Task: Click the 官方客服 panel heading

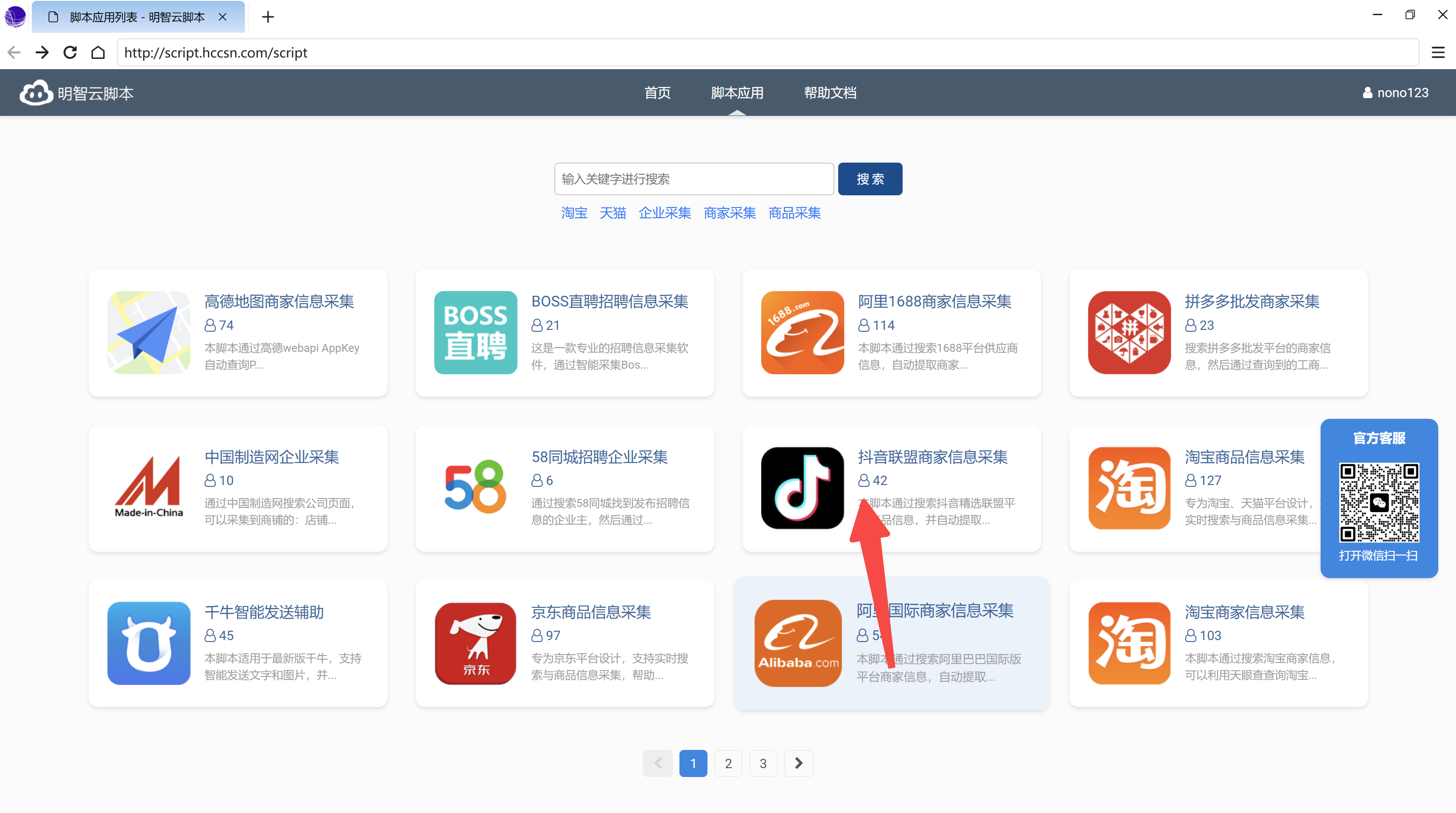Action: [1379, 438]
